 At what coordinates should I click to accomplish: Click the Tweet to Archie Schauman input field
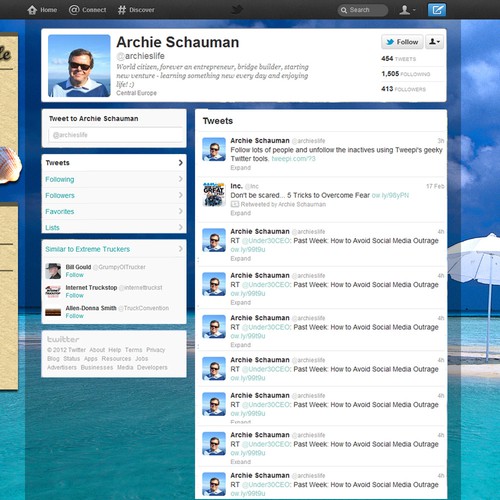[115, 135]
